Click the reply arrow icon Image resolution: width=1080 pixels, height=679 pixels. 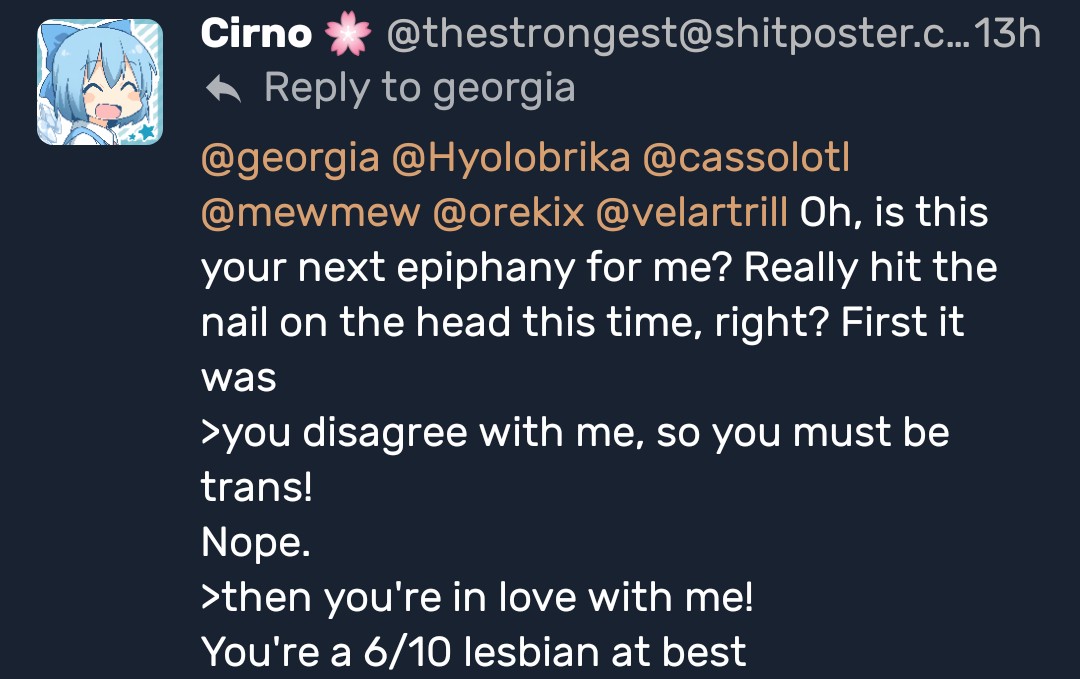[x=222, y=91]
